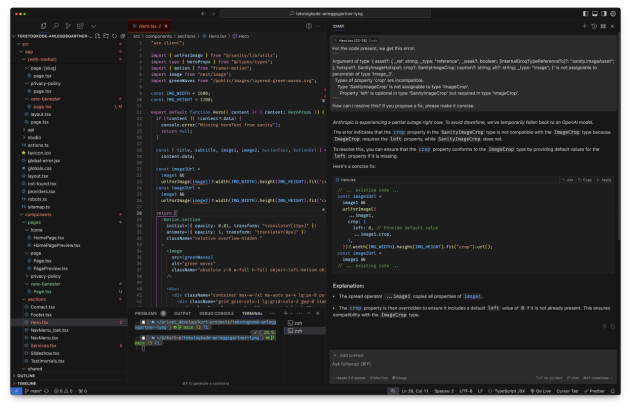Start a new chat with plus icon
The width and height of the screenshot is (630, 410).
(585, 26)
